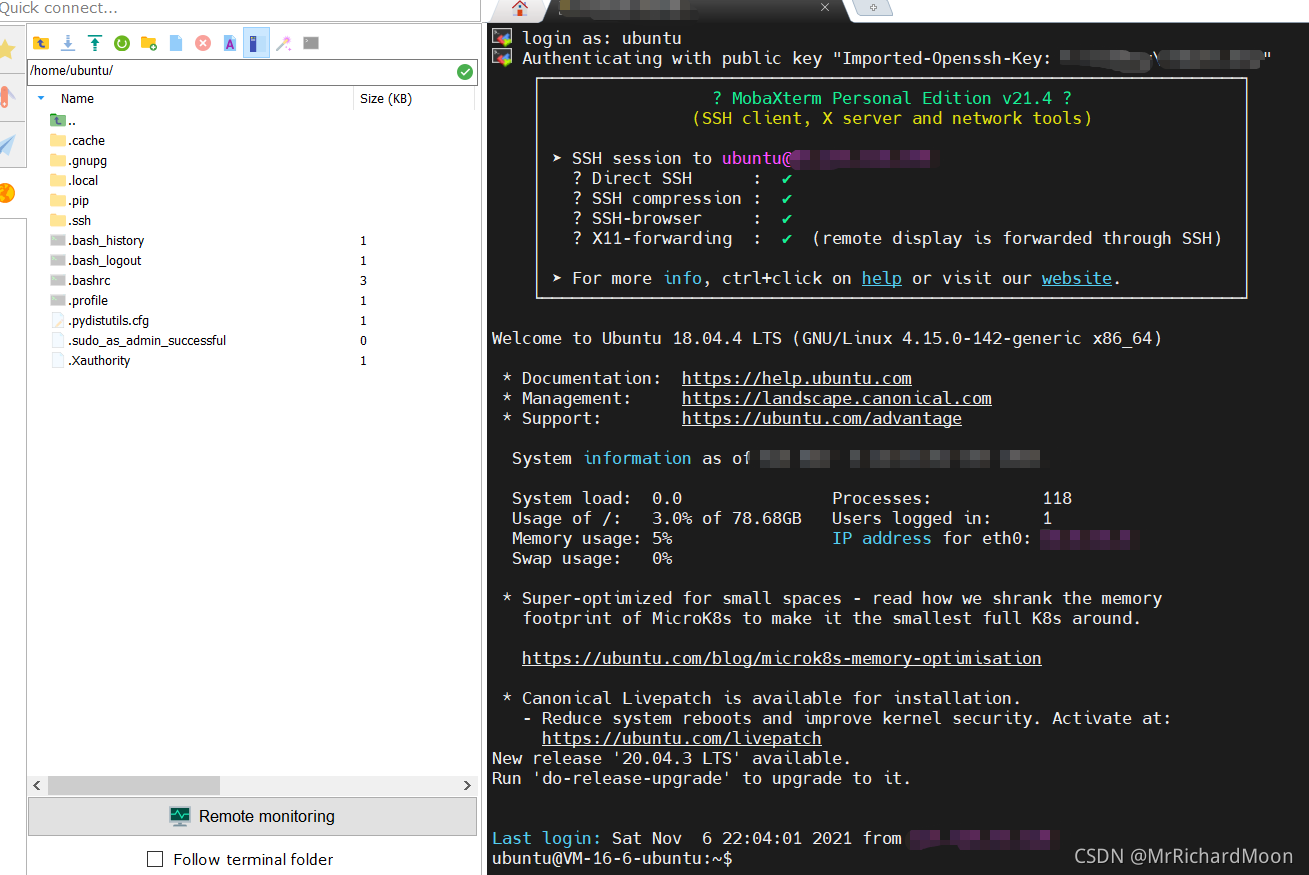Close the active SSH session tab

pos(825,8)
